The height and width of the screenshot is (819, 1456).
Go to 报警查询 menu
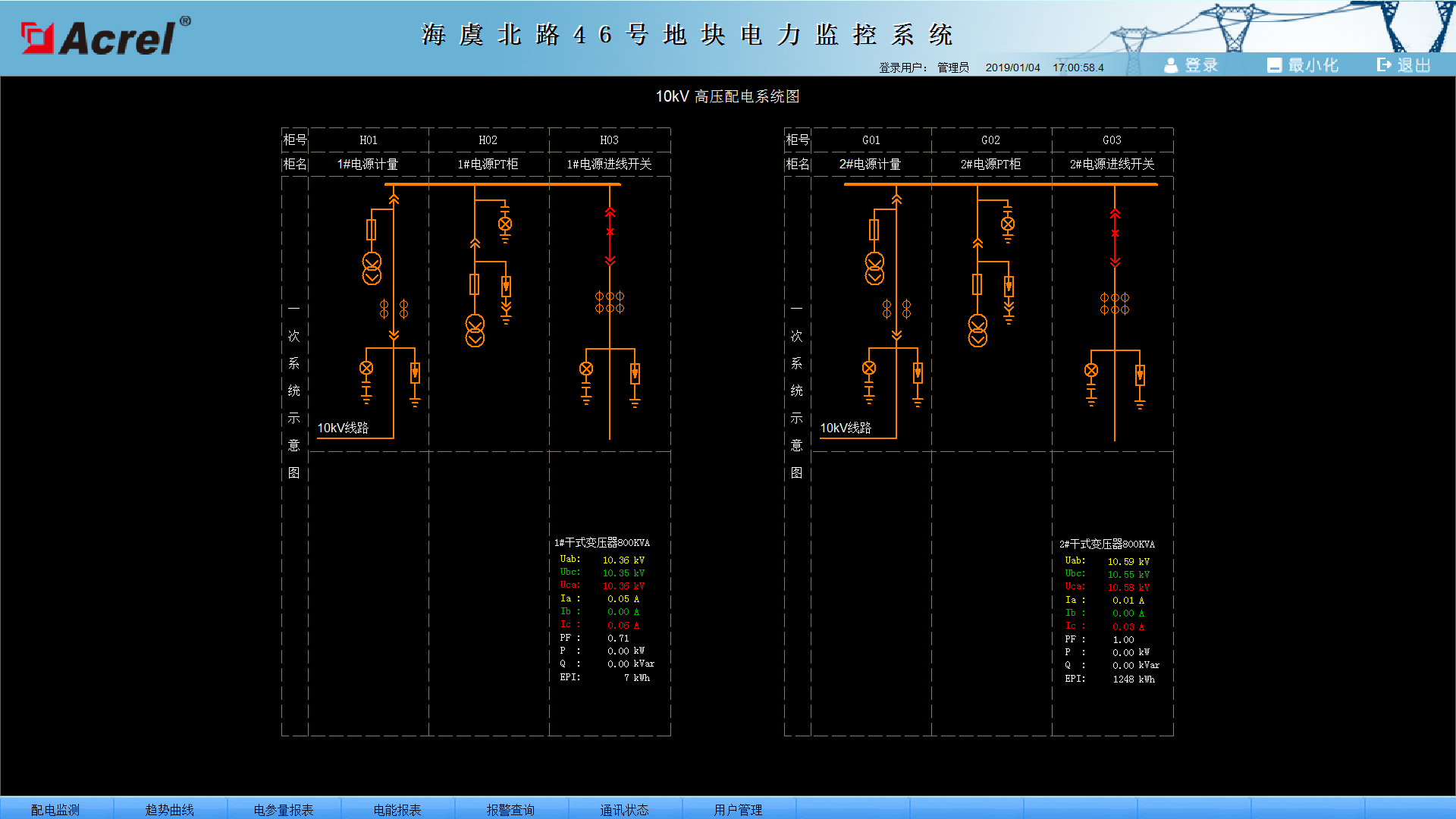coord(511,809)
